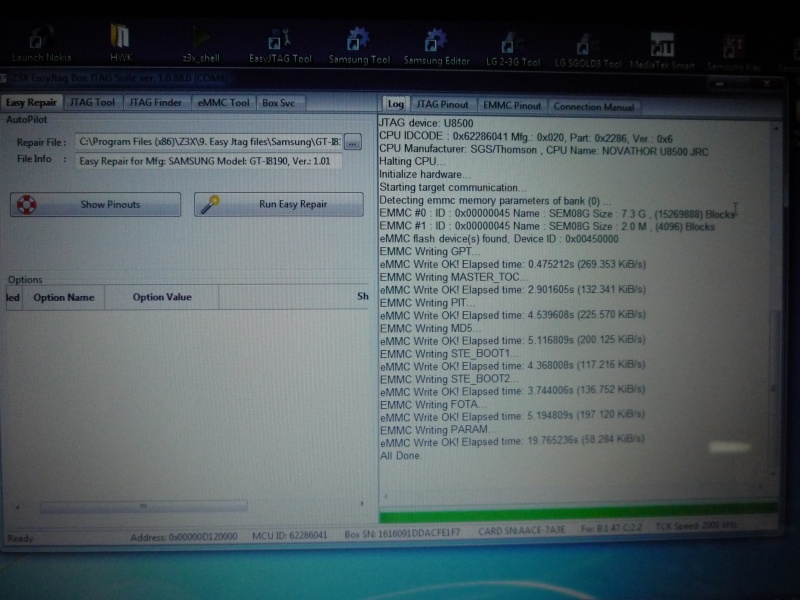Click the 'EMMC Writing PARAM...' log line
This screenshot has width=800, height=600.
coord(438,430)
